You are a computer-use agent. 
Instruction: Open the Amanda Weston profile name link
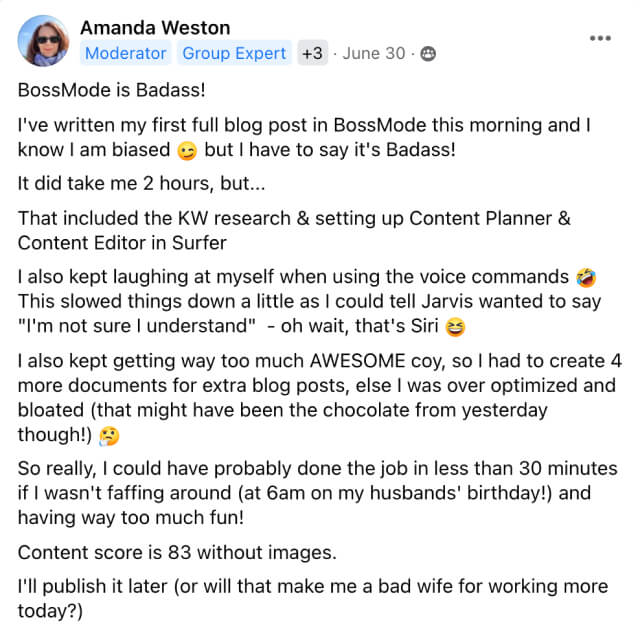point(155,28)
